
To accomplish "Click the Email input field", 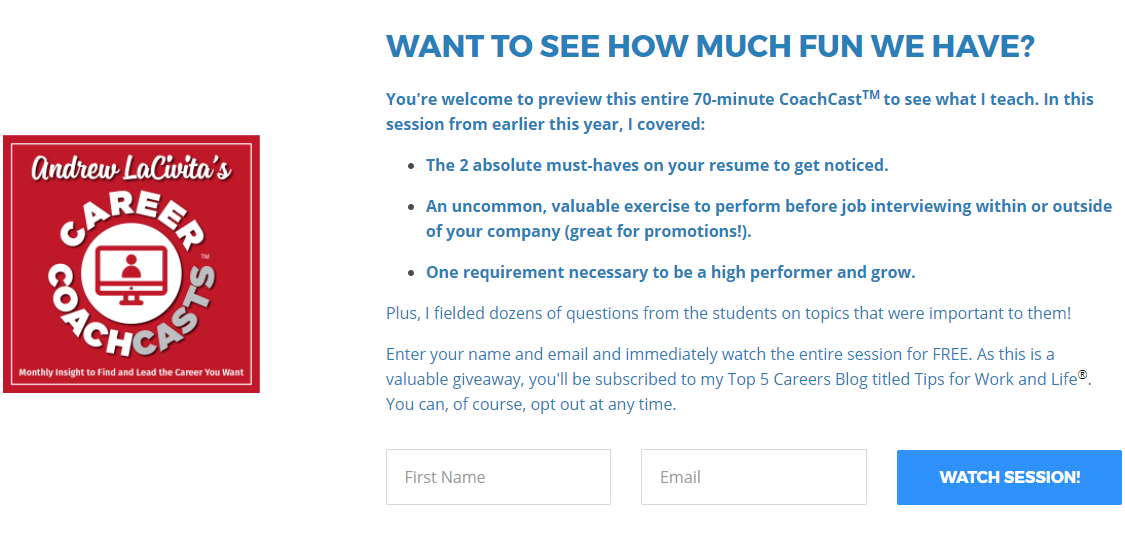I will click(753, 477).
